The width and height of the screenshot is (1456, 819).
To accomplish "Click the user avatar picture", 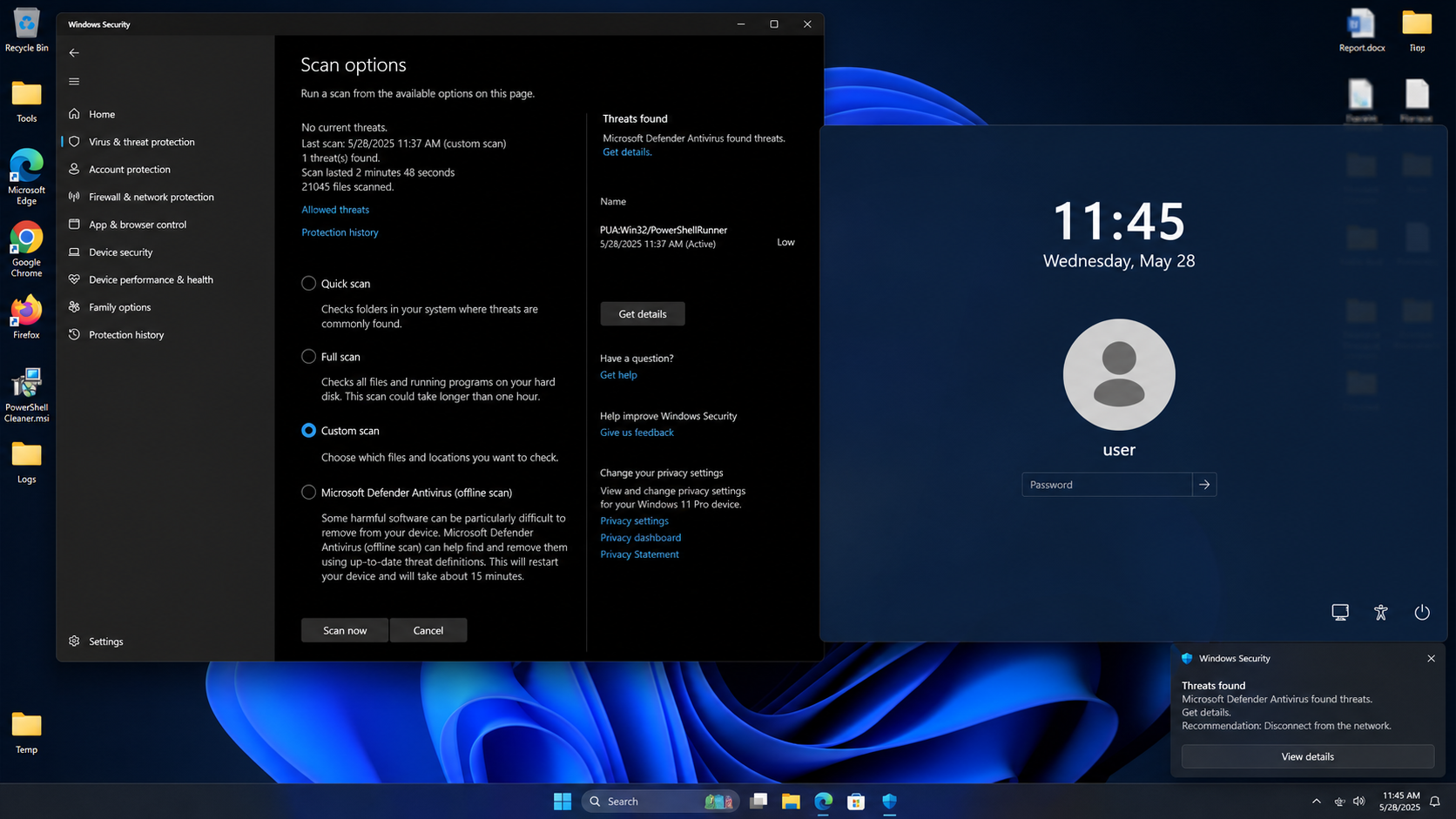I will tap(1119, 374).
